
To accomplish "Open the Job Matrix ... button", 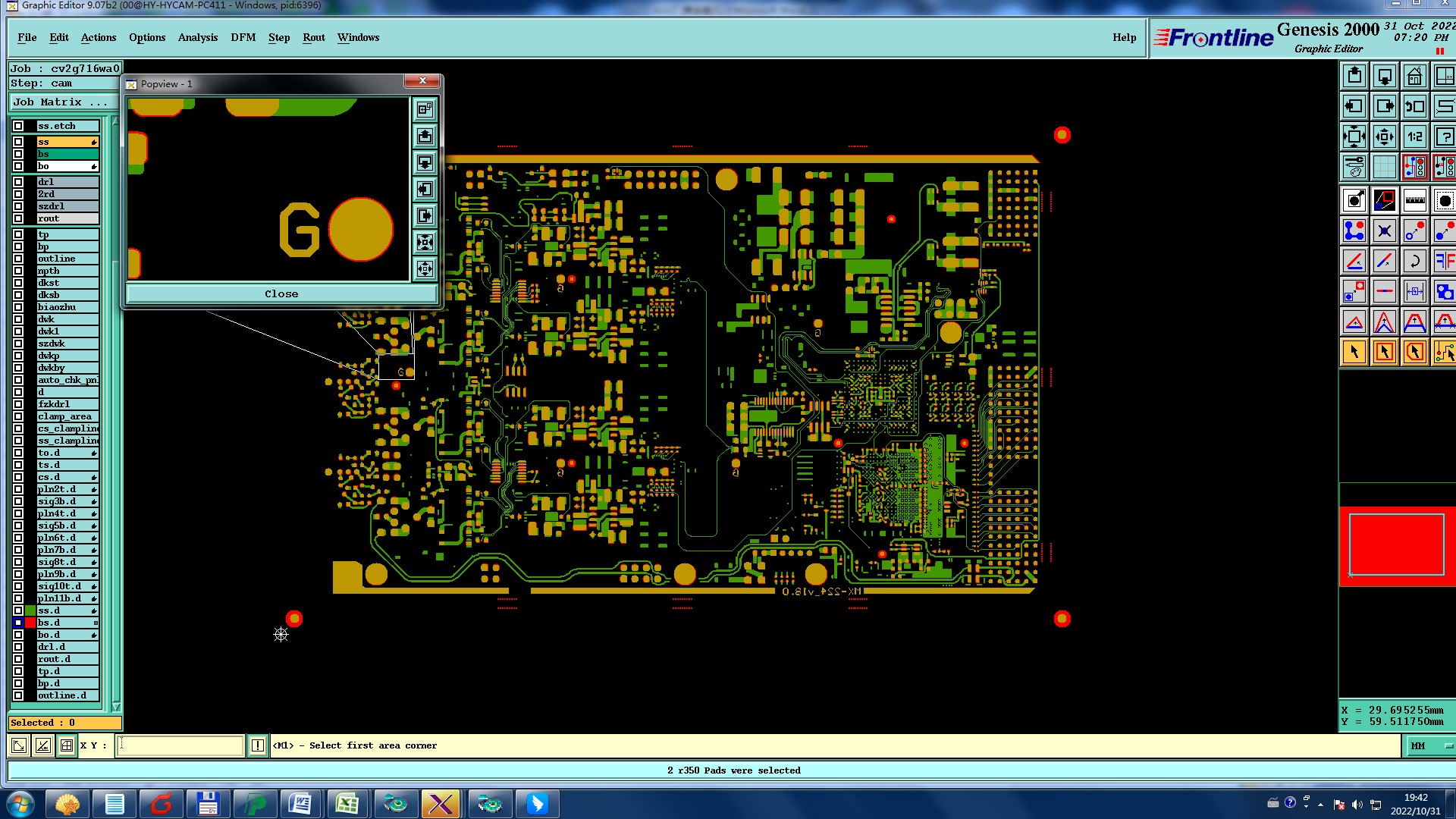I will pyautogui.click(x=62, y=102).
